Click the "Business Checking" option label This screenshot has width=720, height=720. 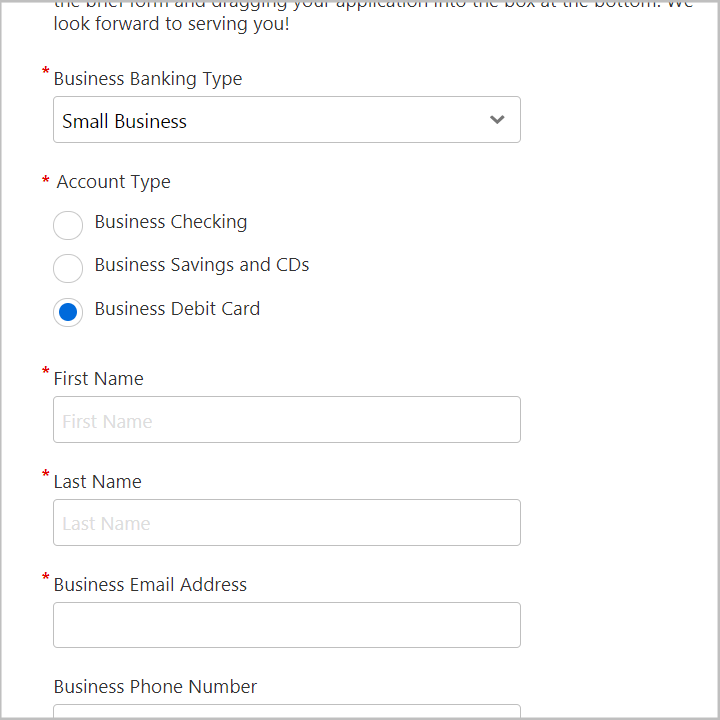click(x=171, y=222)
